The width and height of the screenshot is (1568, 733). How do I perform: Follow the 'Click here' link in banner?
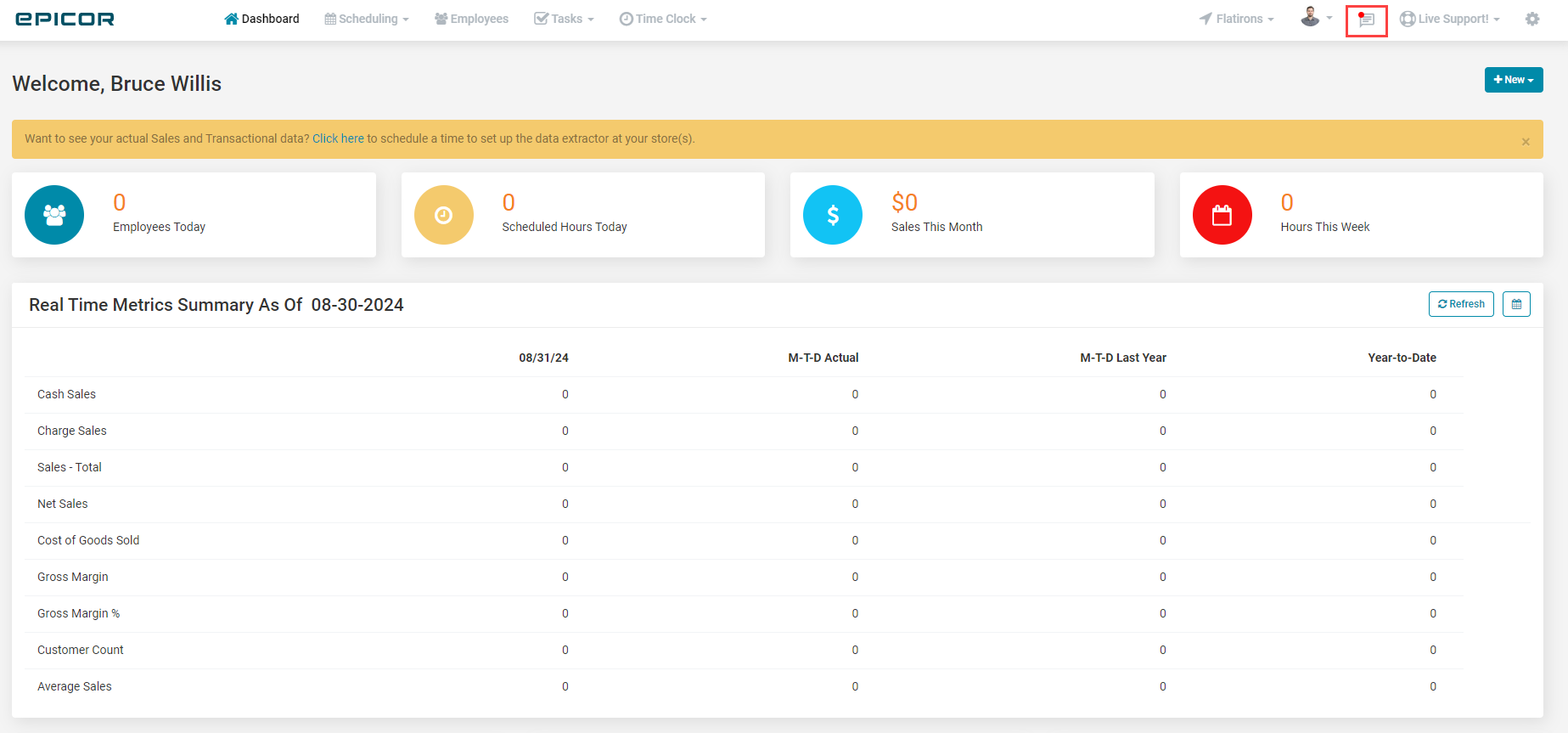tap(338, 138)
